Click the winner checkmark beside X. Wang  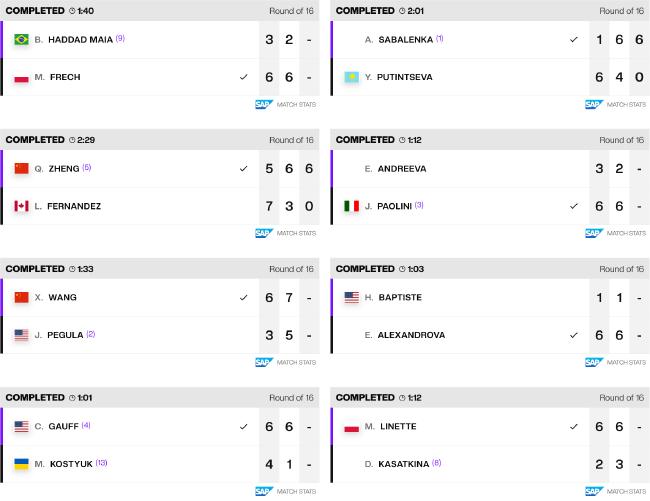pos(243,298)
